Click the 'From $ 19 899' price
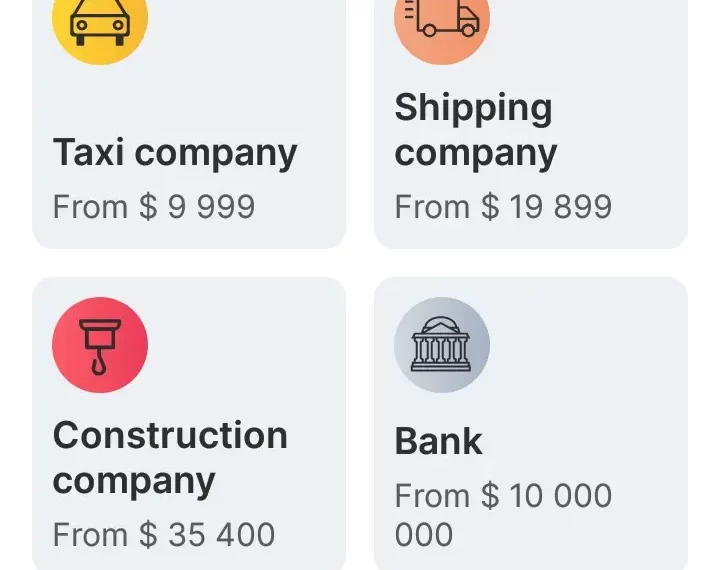The width and height of the screenshot is (720, 570). (503, 207)
